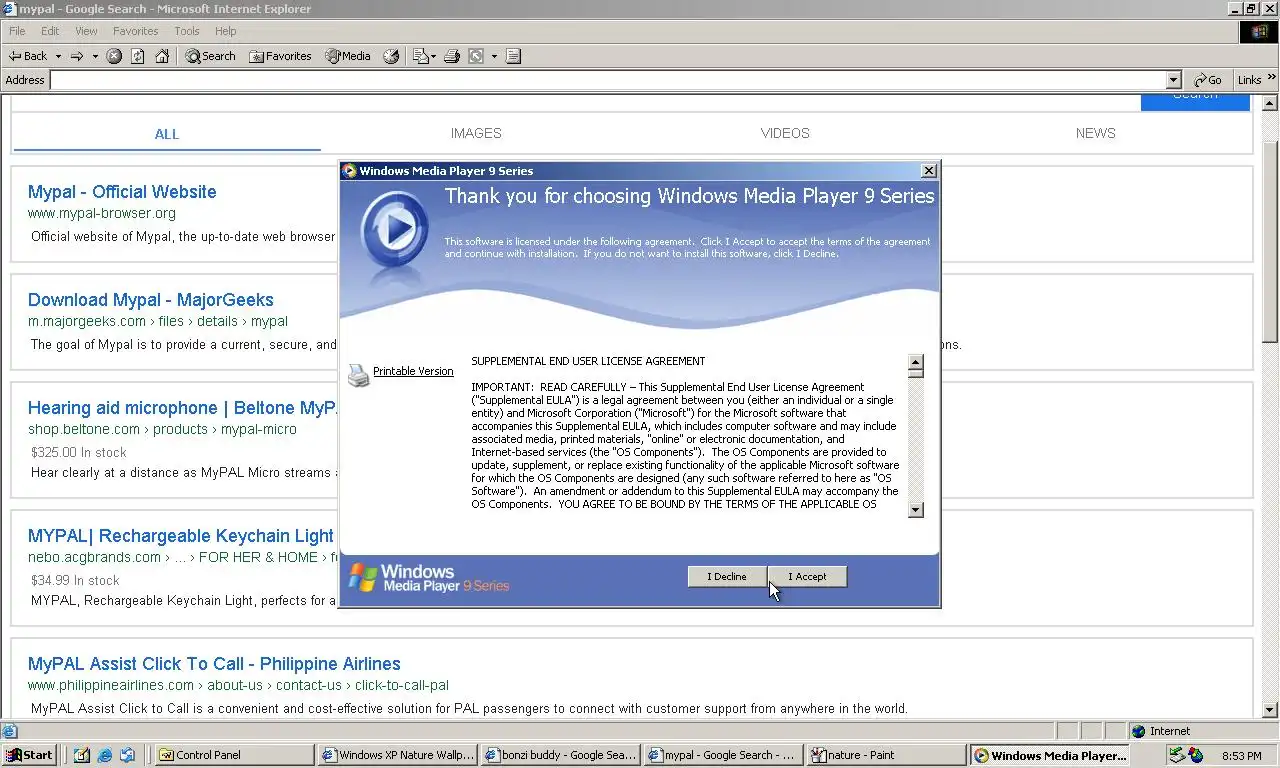Open the Favorites menu in the menu bar

[x=135, y=31]
